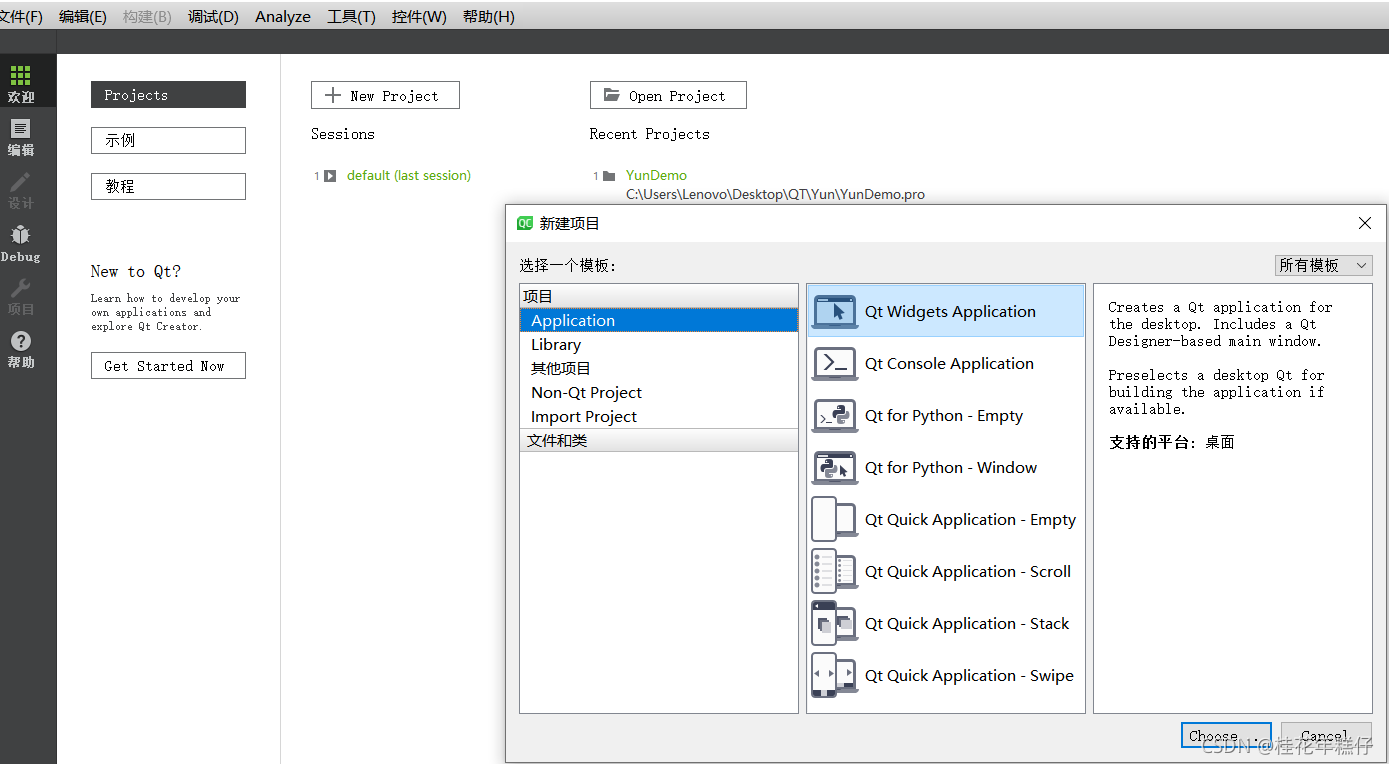Select Library project category
Viewport: 1389px width, 764px height.
click(x=659, y=344)
